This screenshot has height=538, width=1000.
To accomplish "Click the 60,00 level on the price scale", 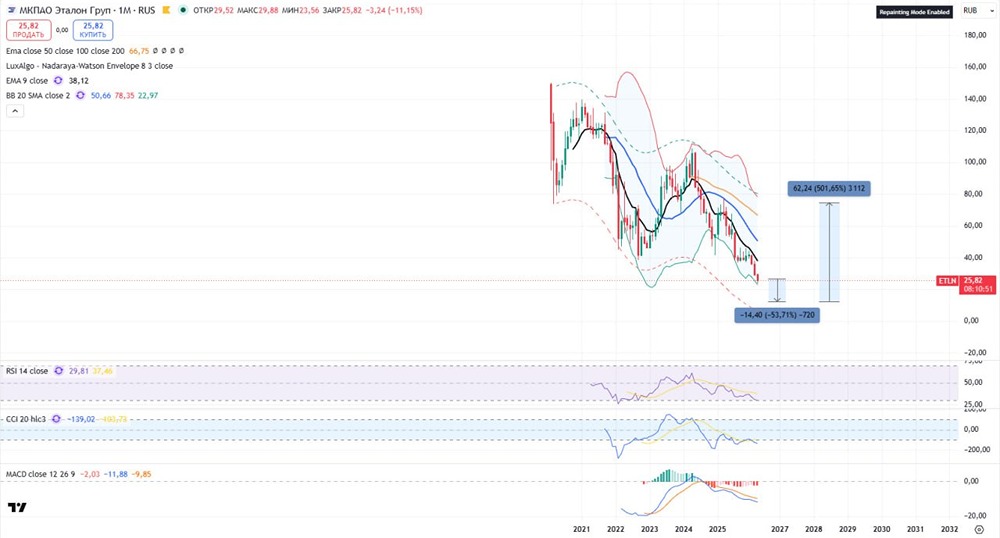I will [x=973, y=225].
